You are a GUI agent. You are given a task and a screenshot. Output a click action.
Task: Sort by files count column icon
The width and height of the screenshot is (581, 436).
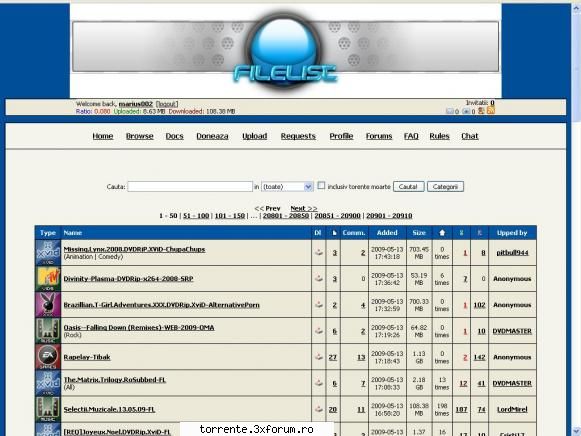[334, 233]
